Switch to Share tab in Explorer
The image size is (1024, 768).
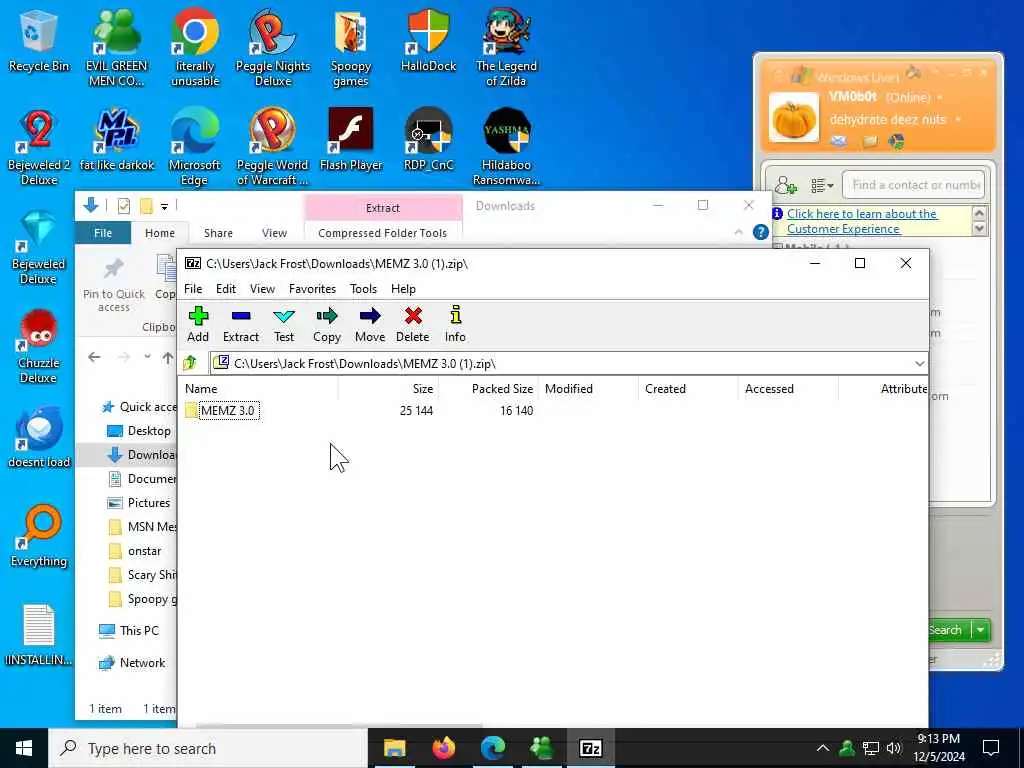tap(218, 233)
